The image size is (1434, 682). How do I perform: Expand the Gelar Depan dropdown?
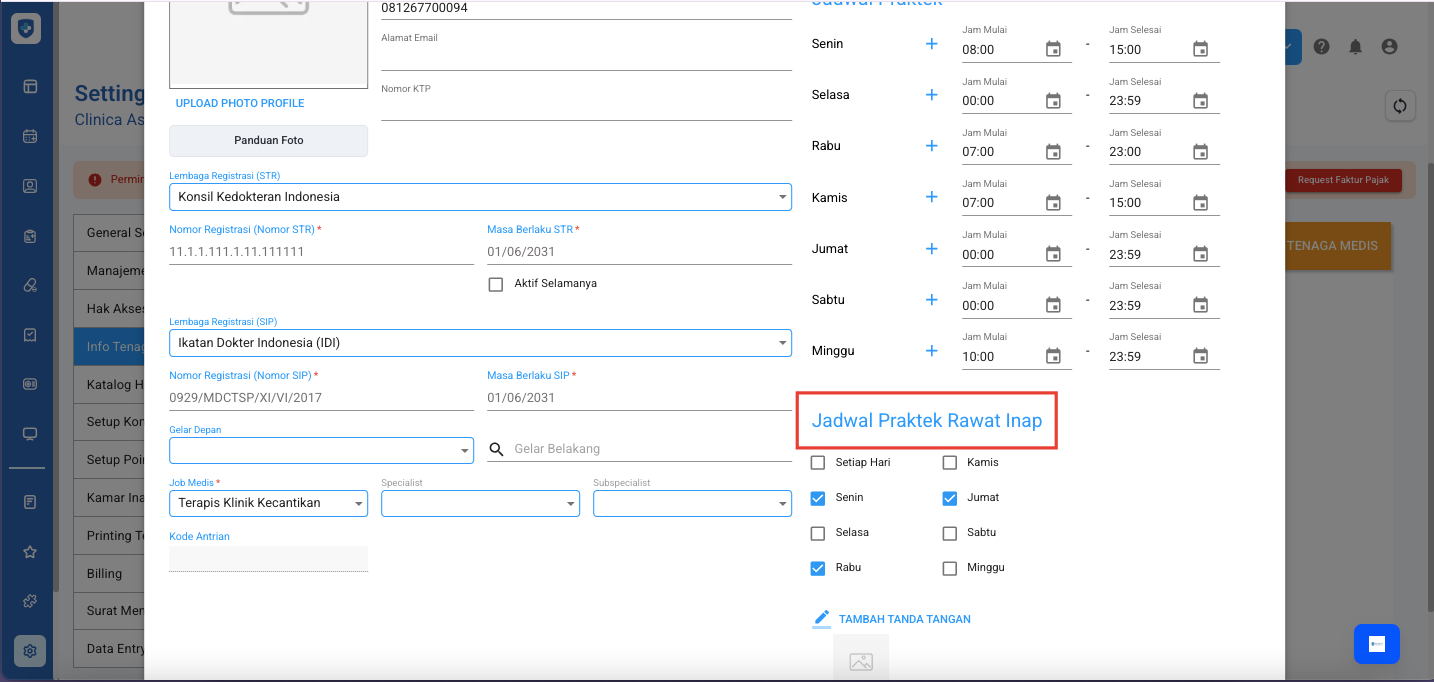pyautogui.click(x=320, y=451)
